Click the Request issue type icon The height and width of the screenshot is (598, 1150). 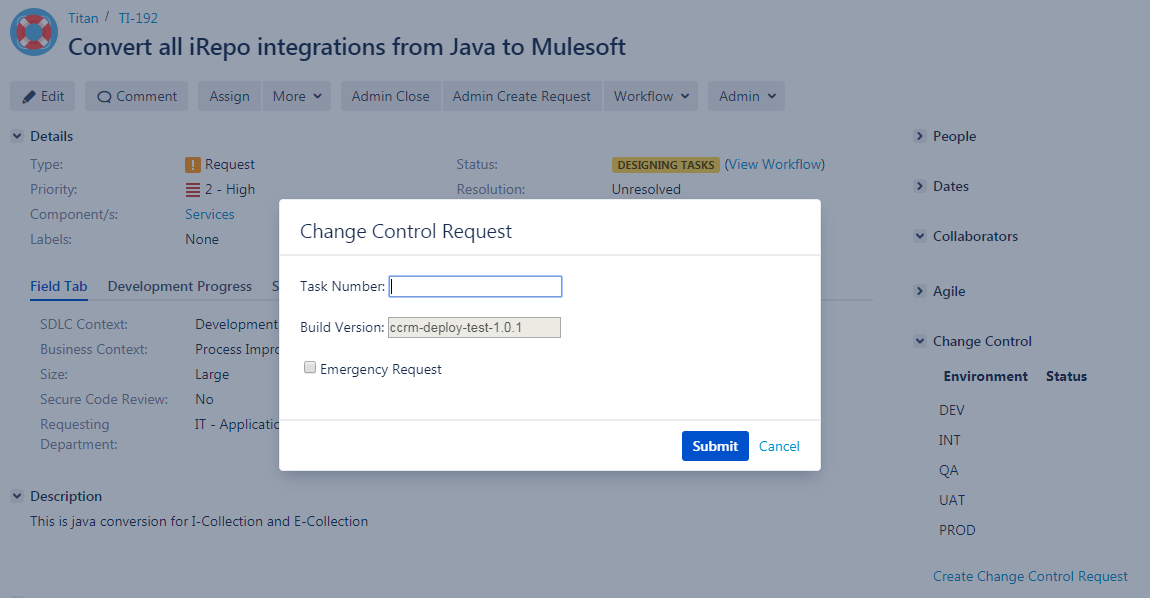click(193, 165)
